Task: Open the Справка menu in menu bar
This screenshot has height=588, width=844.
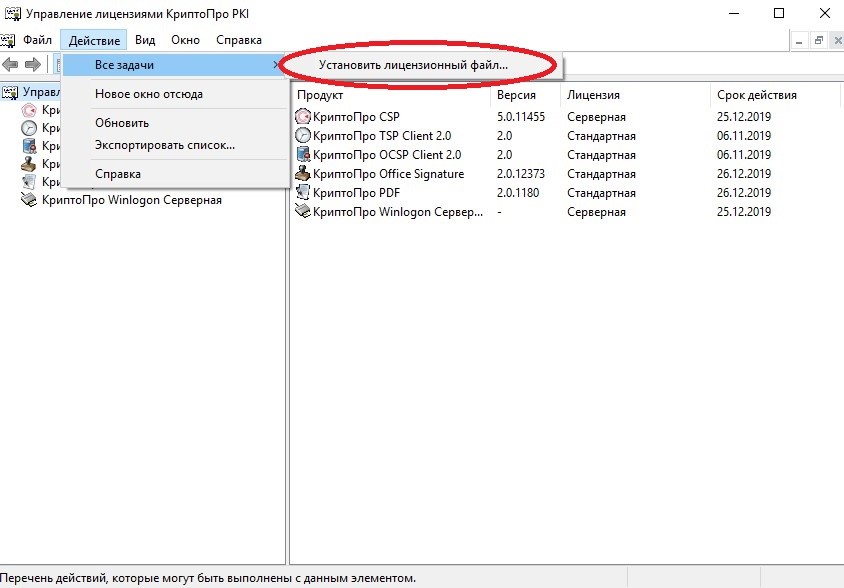Action: [x=238, y=40]
